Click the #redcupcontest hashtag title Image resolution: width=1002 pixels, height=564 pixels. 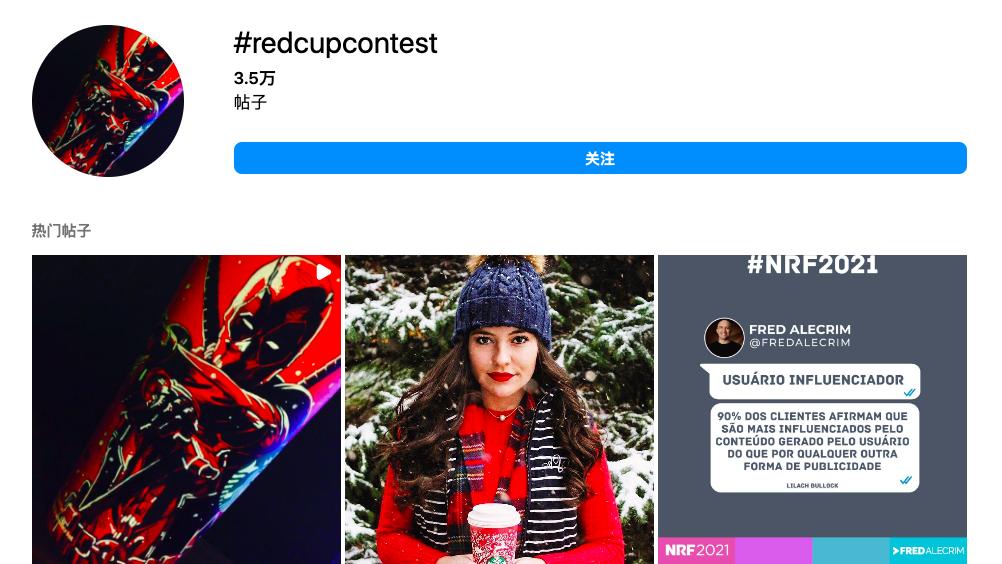tap(335, 43)
